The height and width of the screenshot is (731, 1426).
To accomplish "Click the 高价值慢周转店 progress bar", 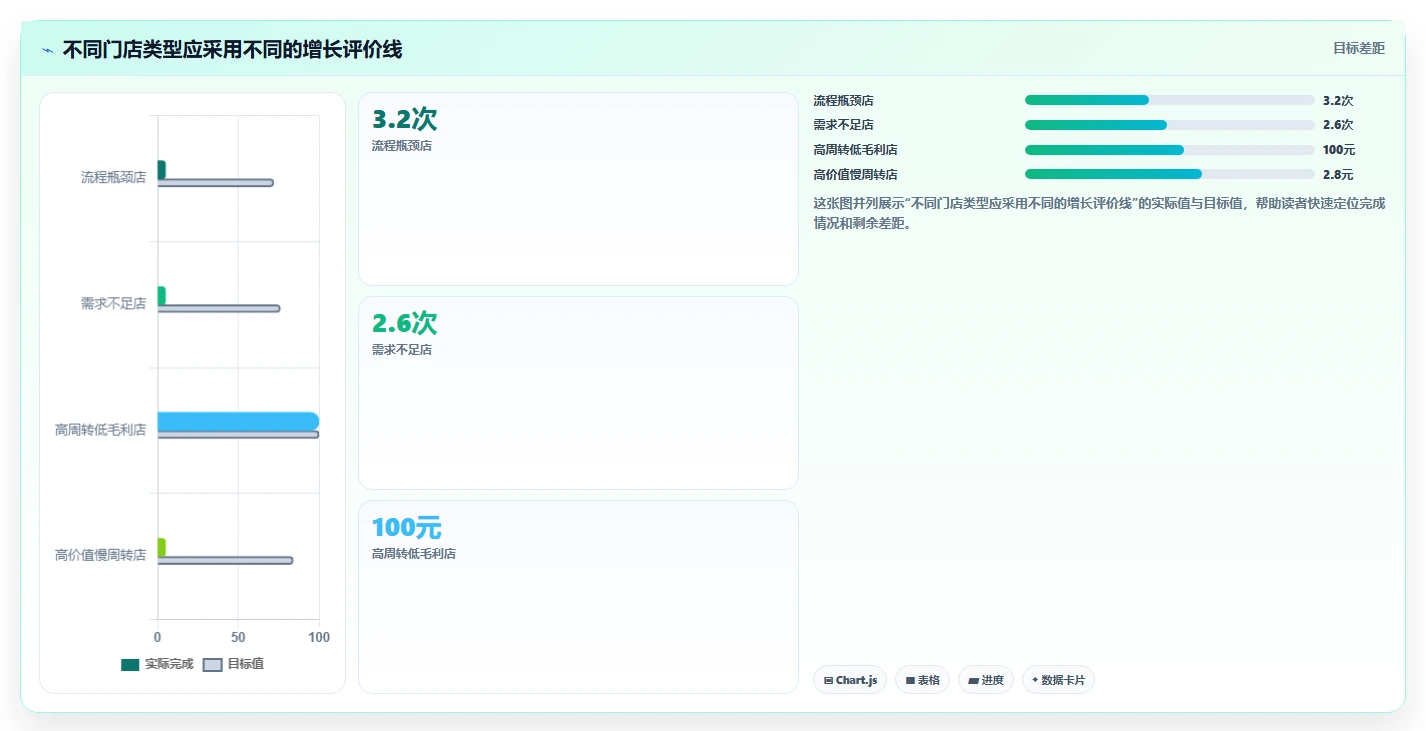I will pyautogui.click(x=1170, y=174).
